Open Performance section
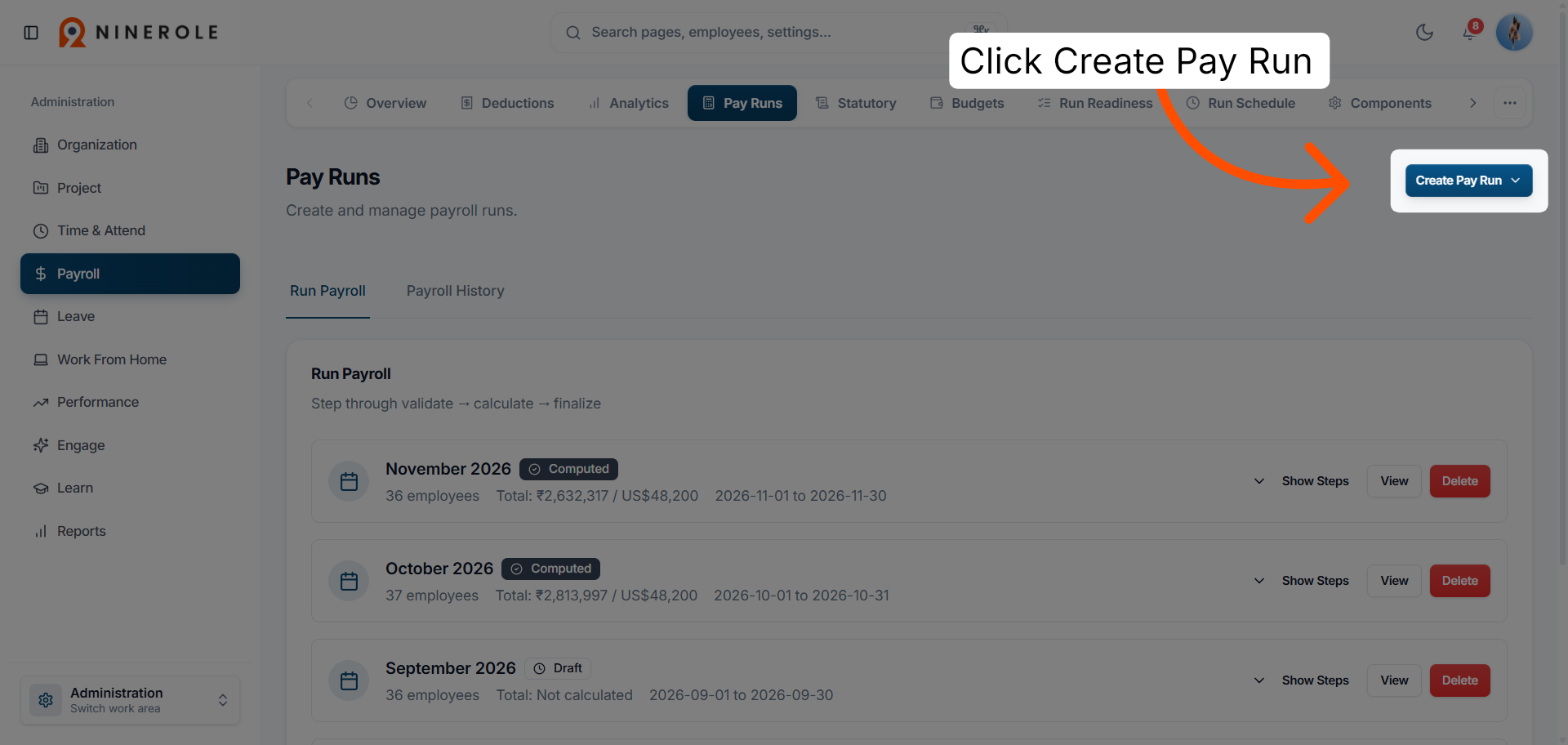Viewport: 1568px width, 745px height. click(x=130, y=402)
